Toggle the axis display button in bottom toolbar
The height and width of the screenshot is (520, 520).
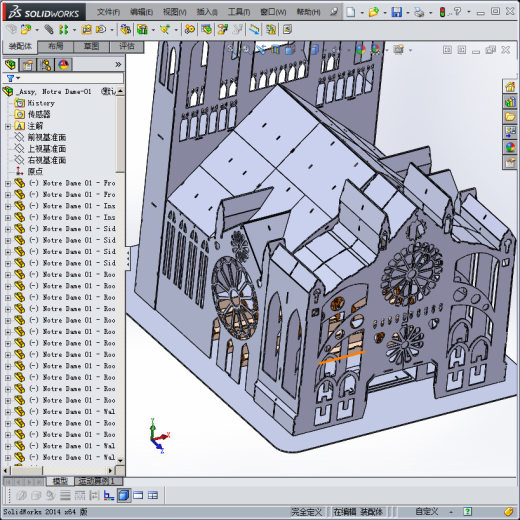click(109, 496)
